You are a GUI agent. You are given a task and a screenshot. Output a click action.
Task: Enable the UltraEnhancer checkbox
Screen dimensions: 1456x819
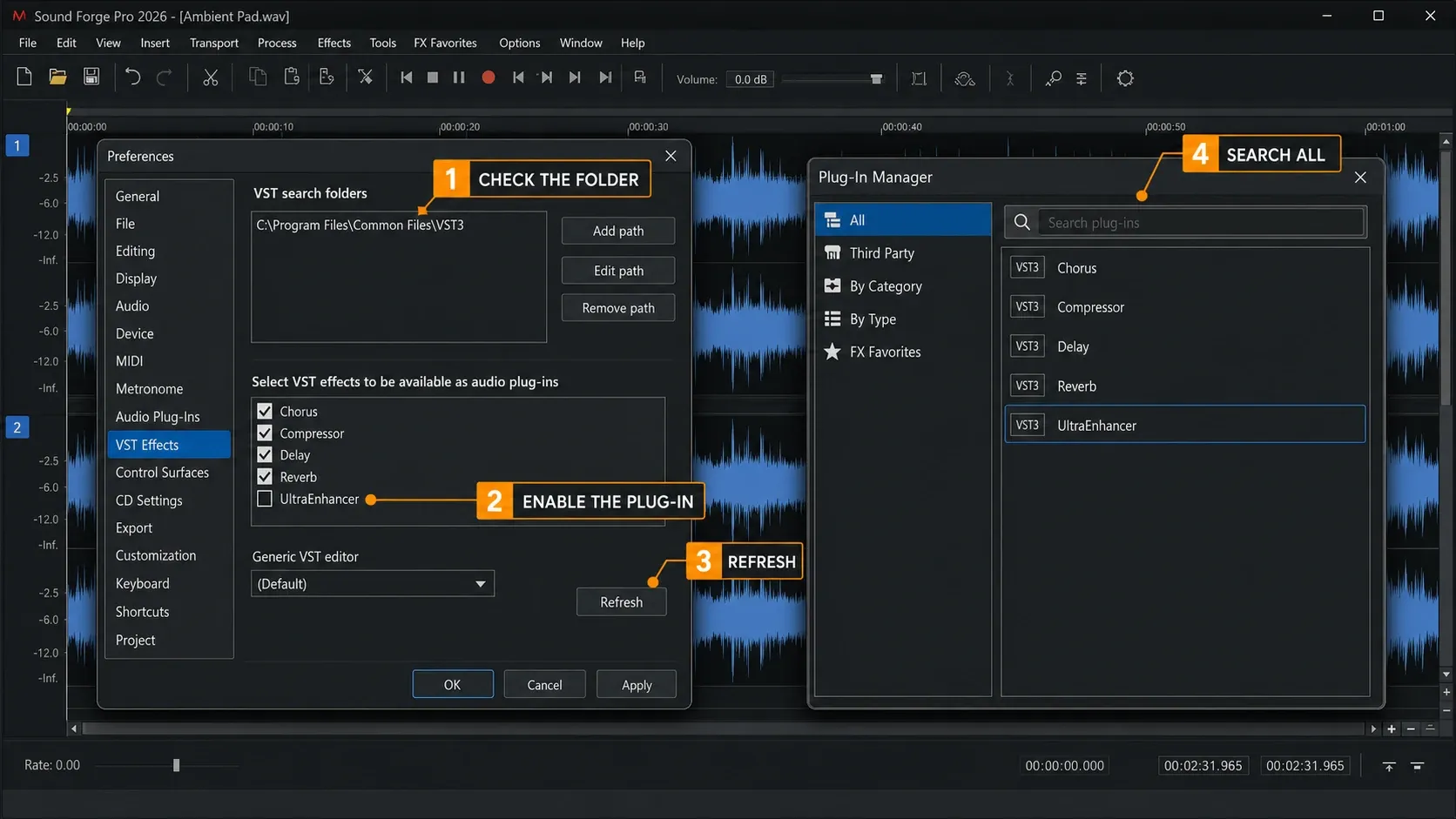coord(265,499)
